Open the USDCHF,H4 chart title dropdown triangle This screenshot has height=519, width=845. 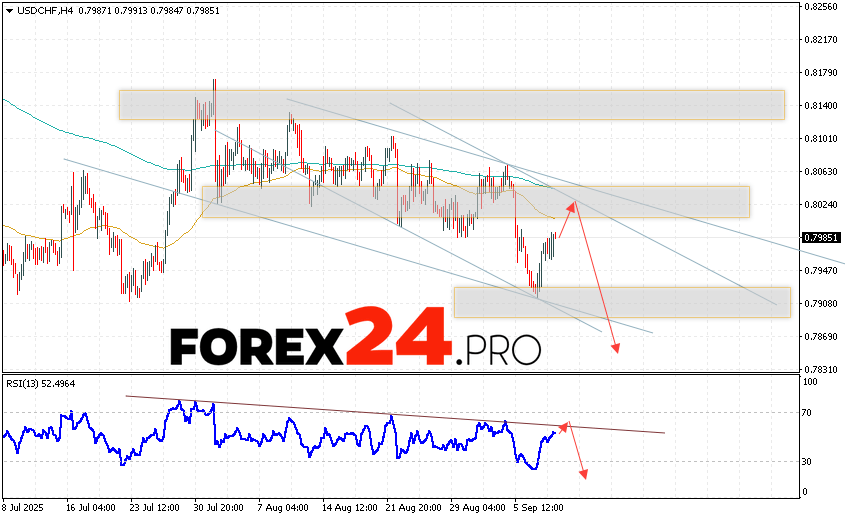(8, 10)
